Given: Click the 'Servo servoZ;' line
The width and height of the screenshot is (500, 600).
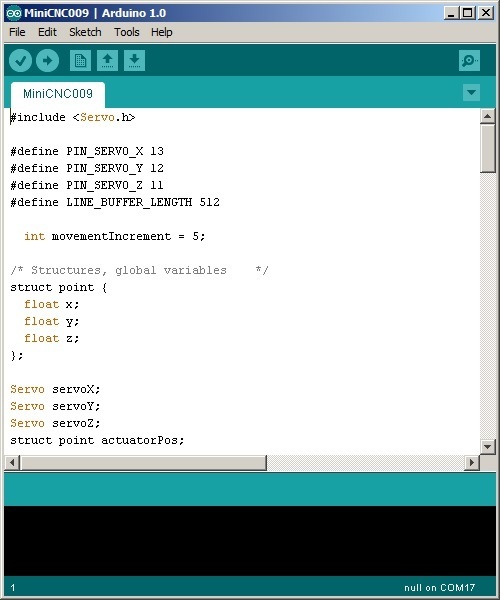Looking at the screenshot, I should (x=55, y=423).
